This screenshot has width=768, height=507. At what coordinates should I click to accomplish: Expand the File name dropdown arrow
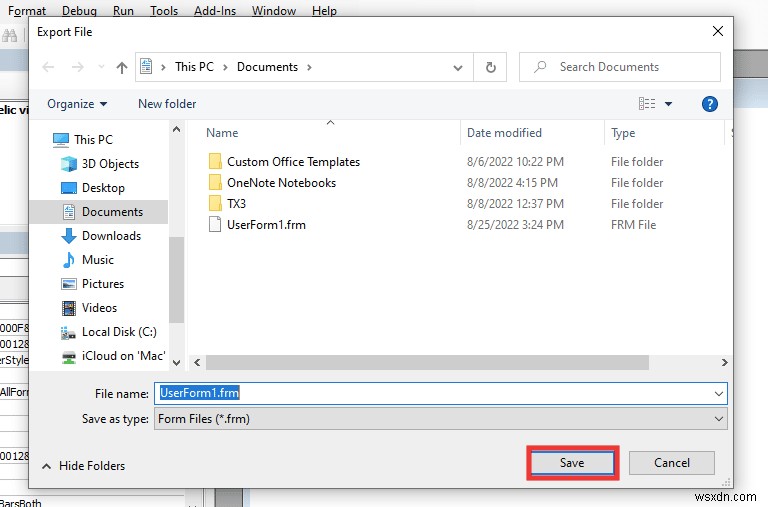[x=719, y=394]
